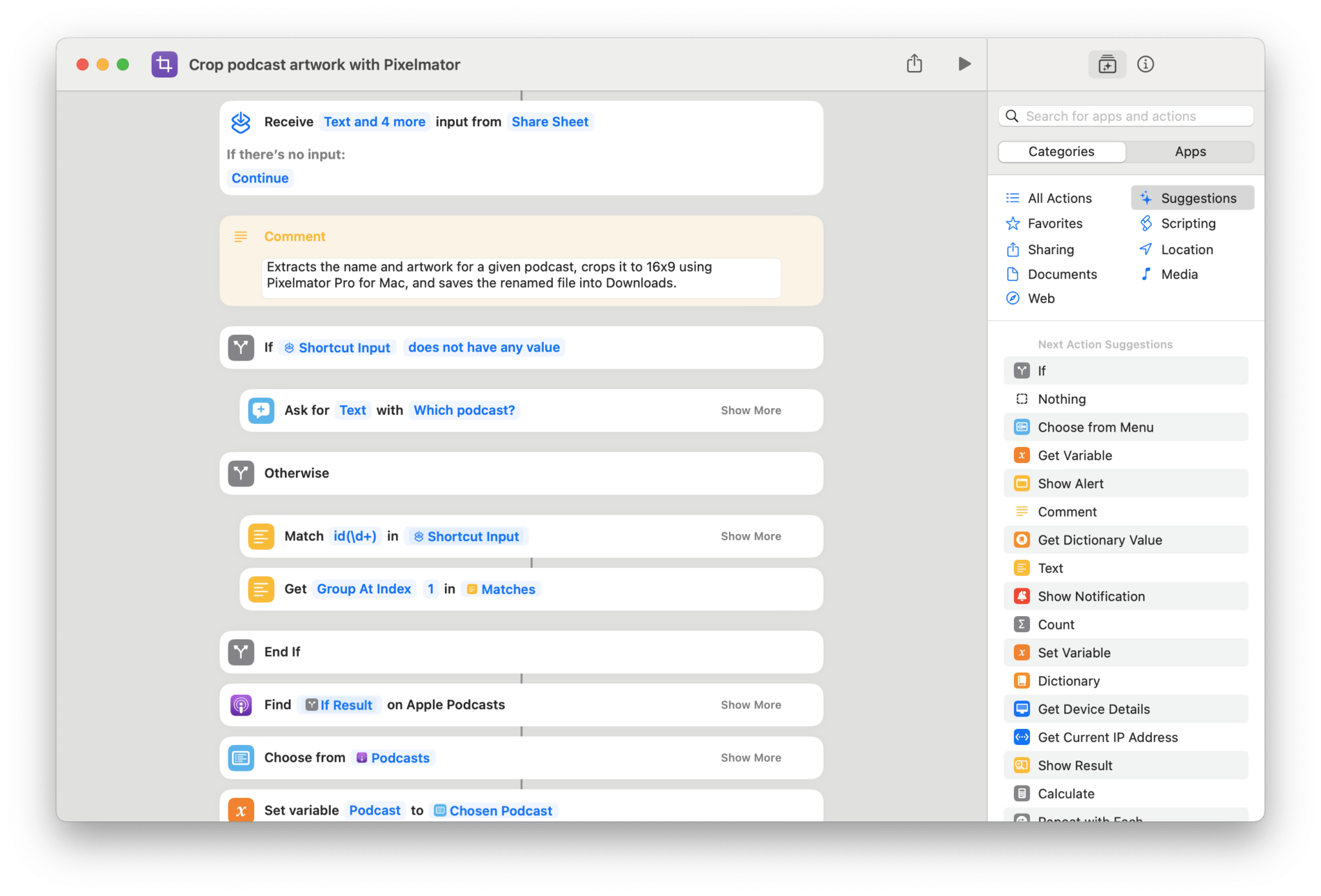Viewport: 1321px width, 896px height.
Task: Select the Documents category
Action: click(1062, 274)
